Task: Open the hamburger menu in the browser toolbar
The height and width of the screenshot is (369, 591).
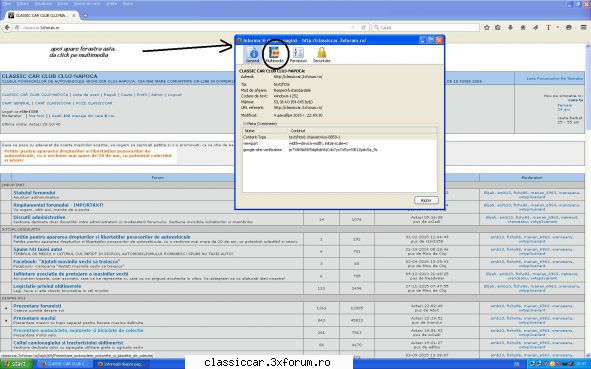Action: [x=583, y=28]
